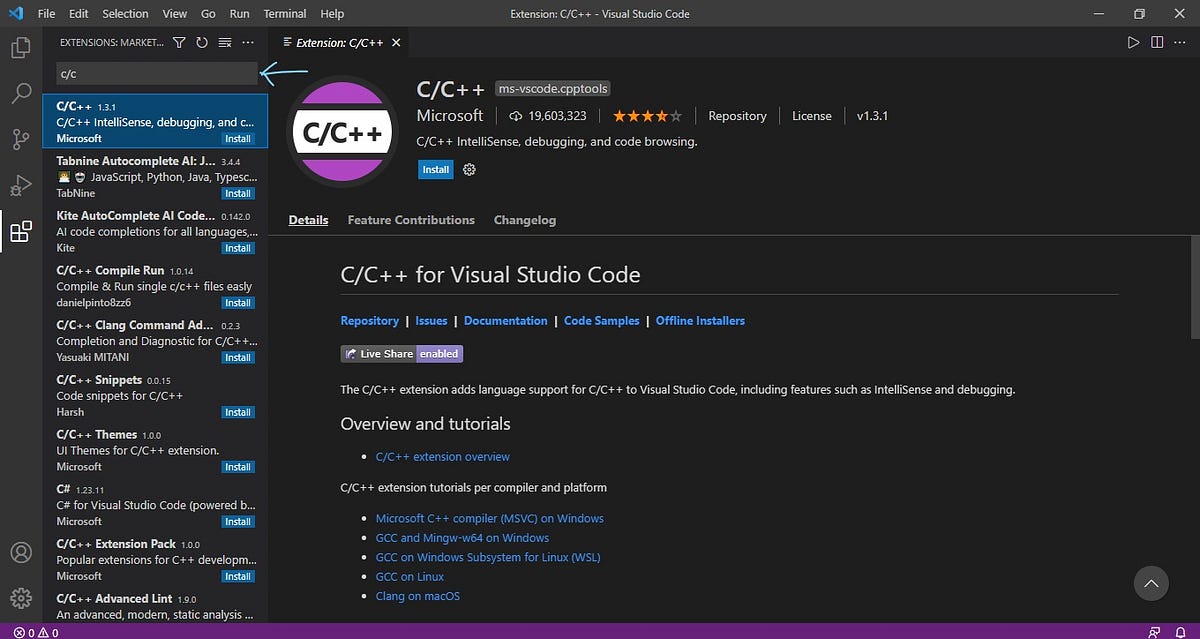Switch to the Changelog tab
The width and height of the screenshot is (1200, 639).
[525, 220]
